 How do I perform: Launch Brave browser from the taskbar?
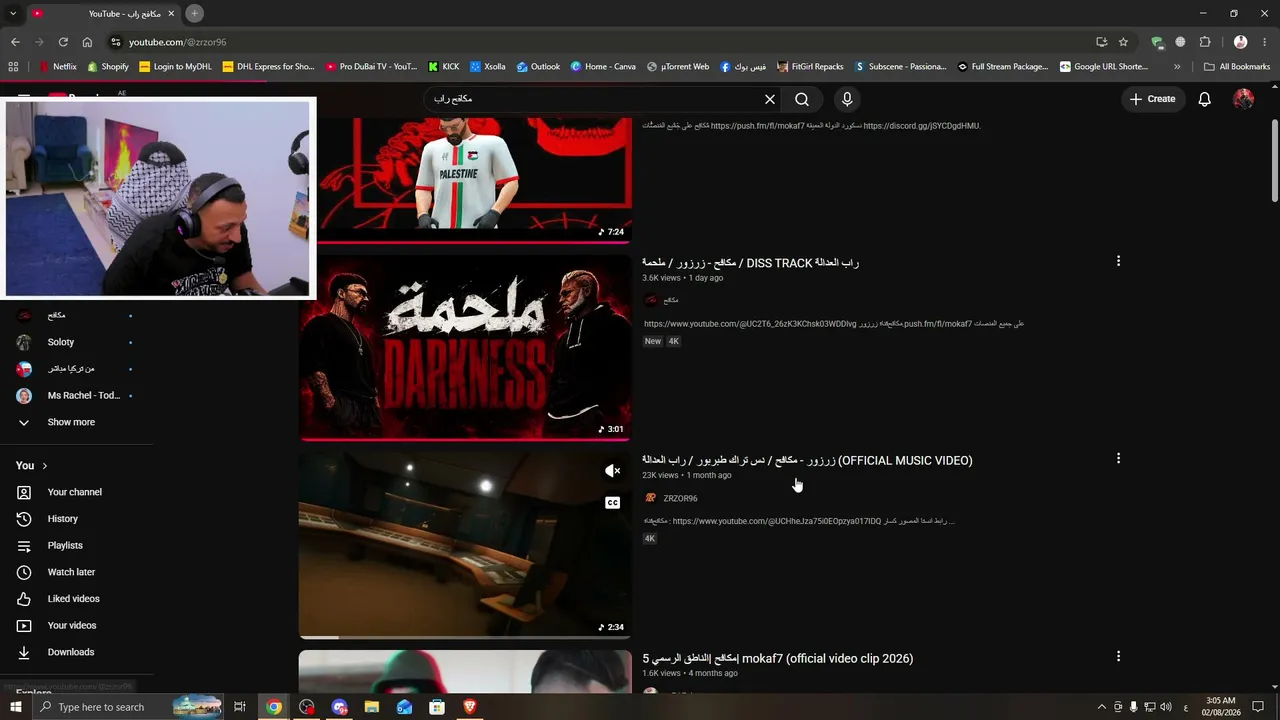point(470,707)
